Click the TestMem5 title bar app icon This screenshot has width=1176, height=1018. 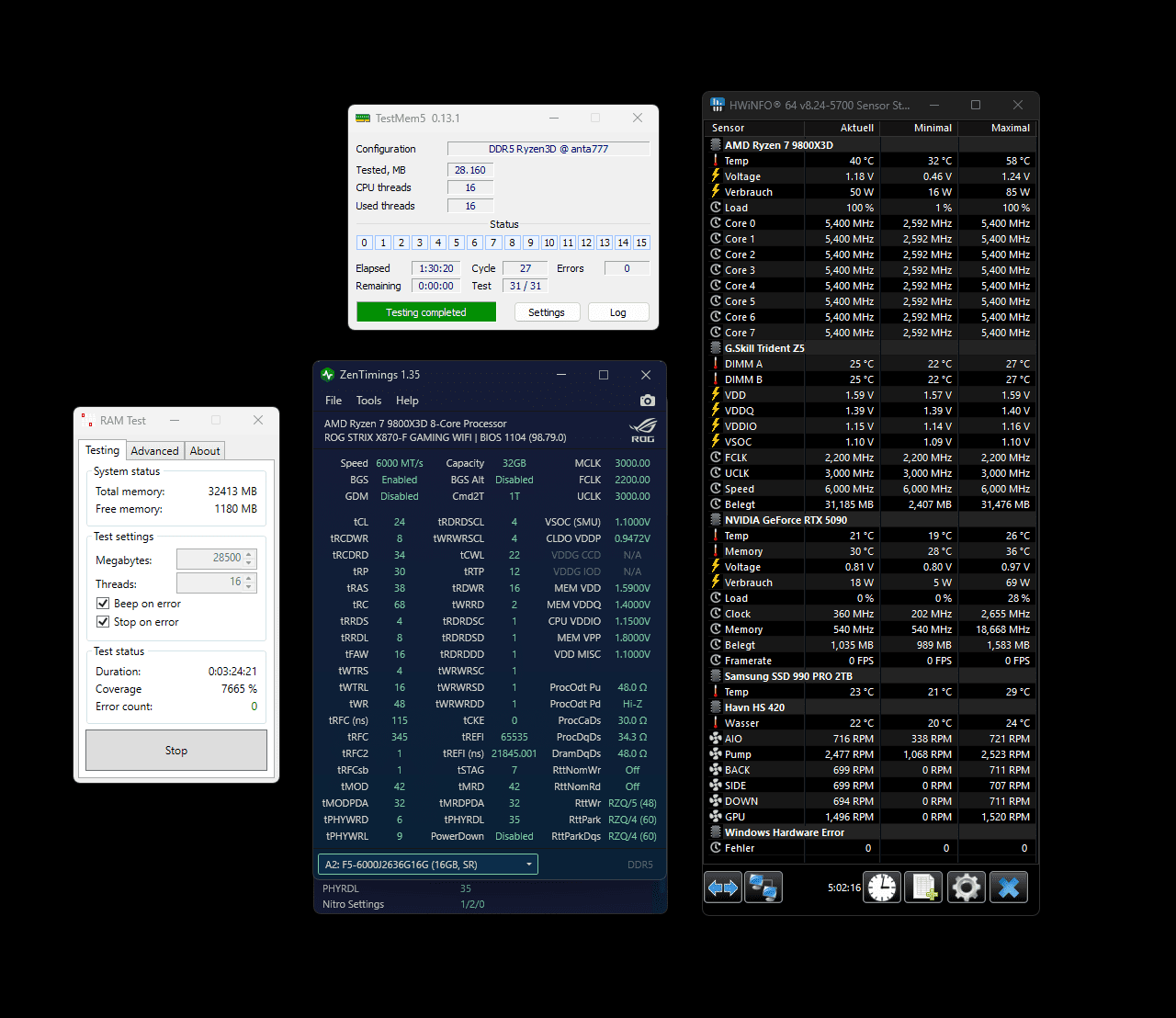click(363, 119)
